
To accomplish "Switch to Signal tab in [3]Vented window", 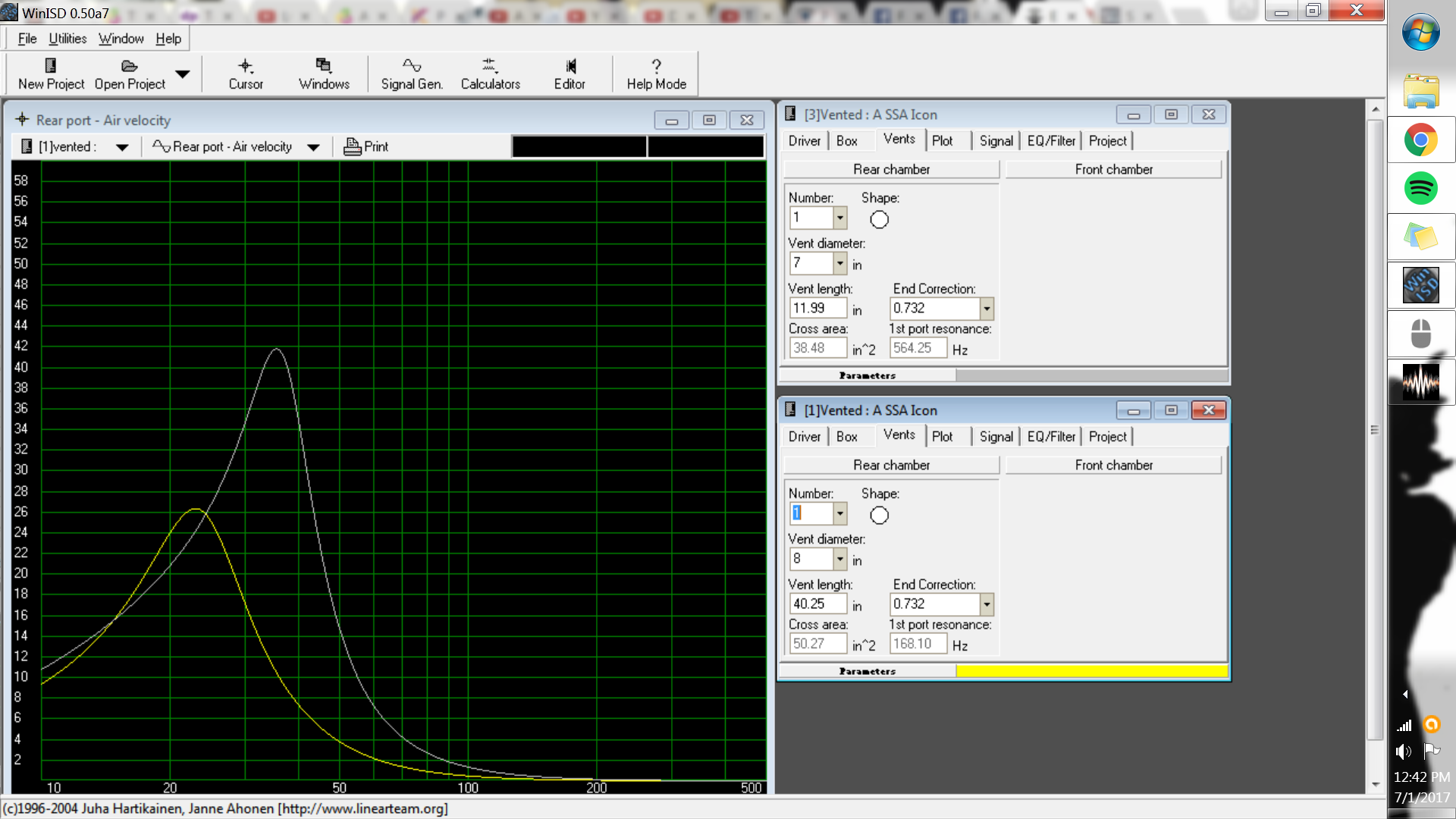I will [x=996, y=141].
